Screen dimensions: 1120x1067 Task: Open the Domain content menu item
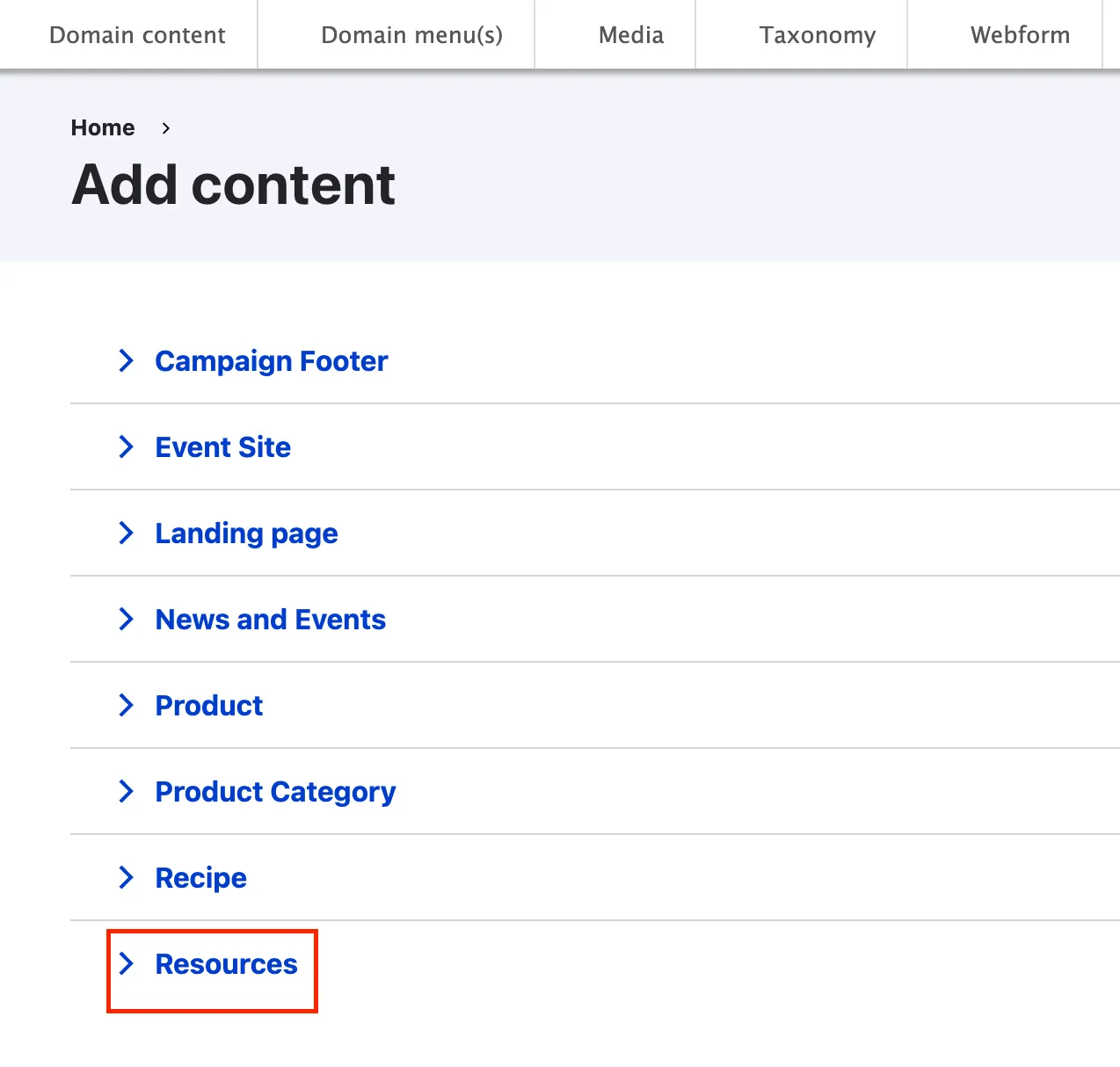tap(137, 35)
